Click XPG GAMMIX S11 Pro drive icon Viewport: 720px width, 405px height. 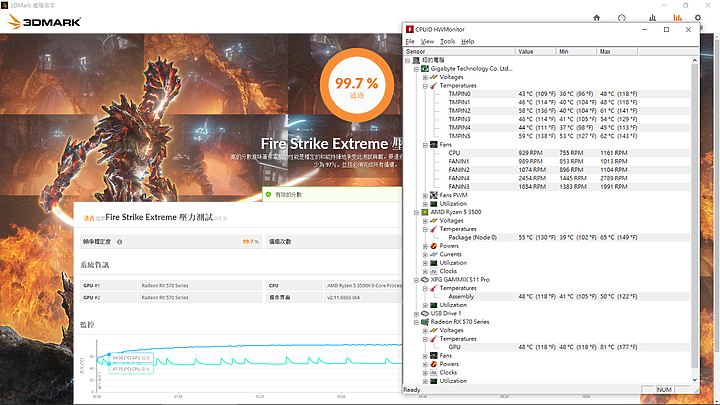coord(425,280)
